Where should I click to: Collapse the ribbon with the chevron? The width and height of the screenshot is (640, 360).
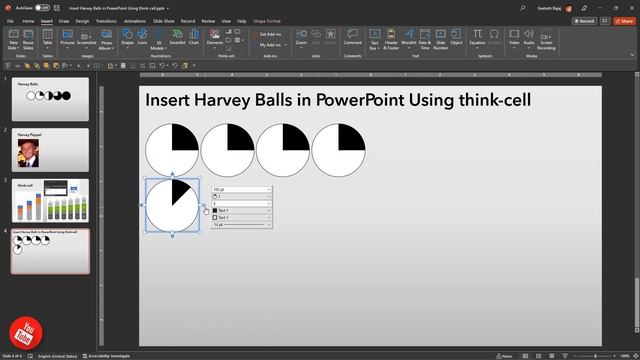[632, 55]
